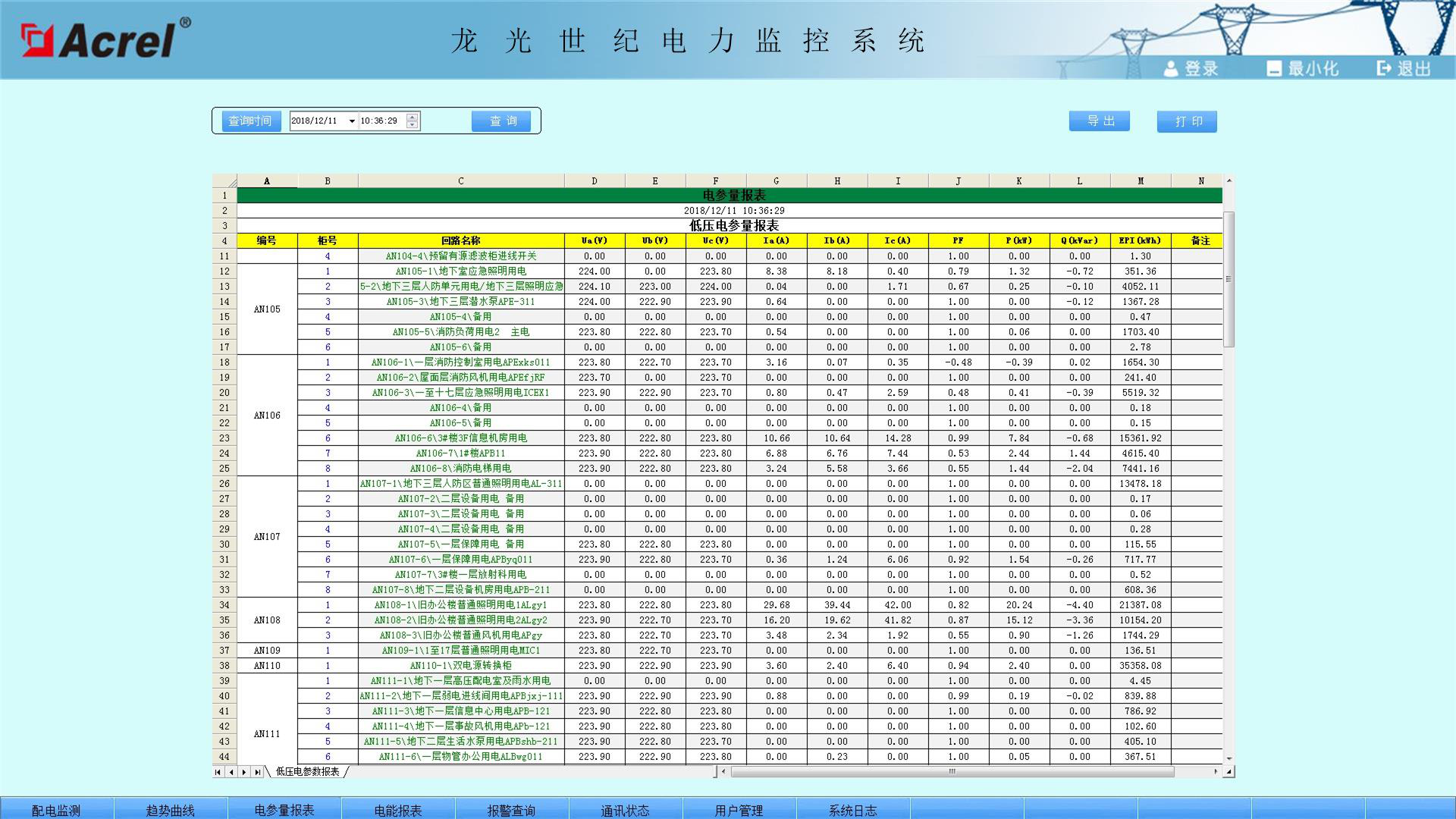
Task: Open the 电参量报表 bottom menu
Action: [x=284, y=810]
